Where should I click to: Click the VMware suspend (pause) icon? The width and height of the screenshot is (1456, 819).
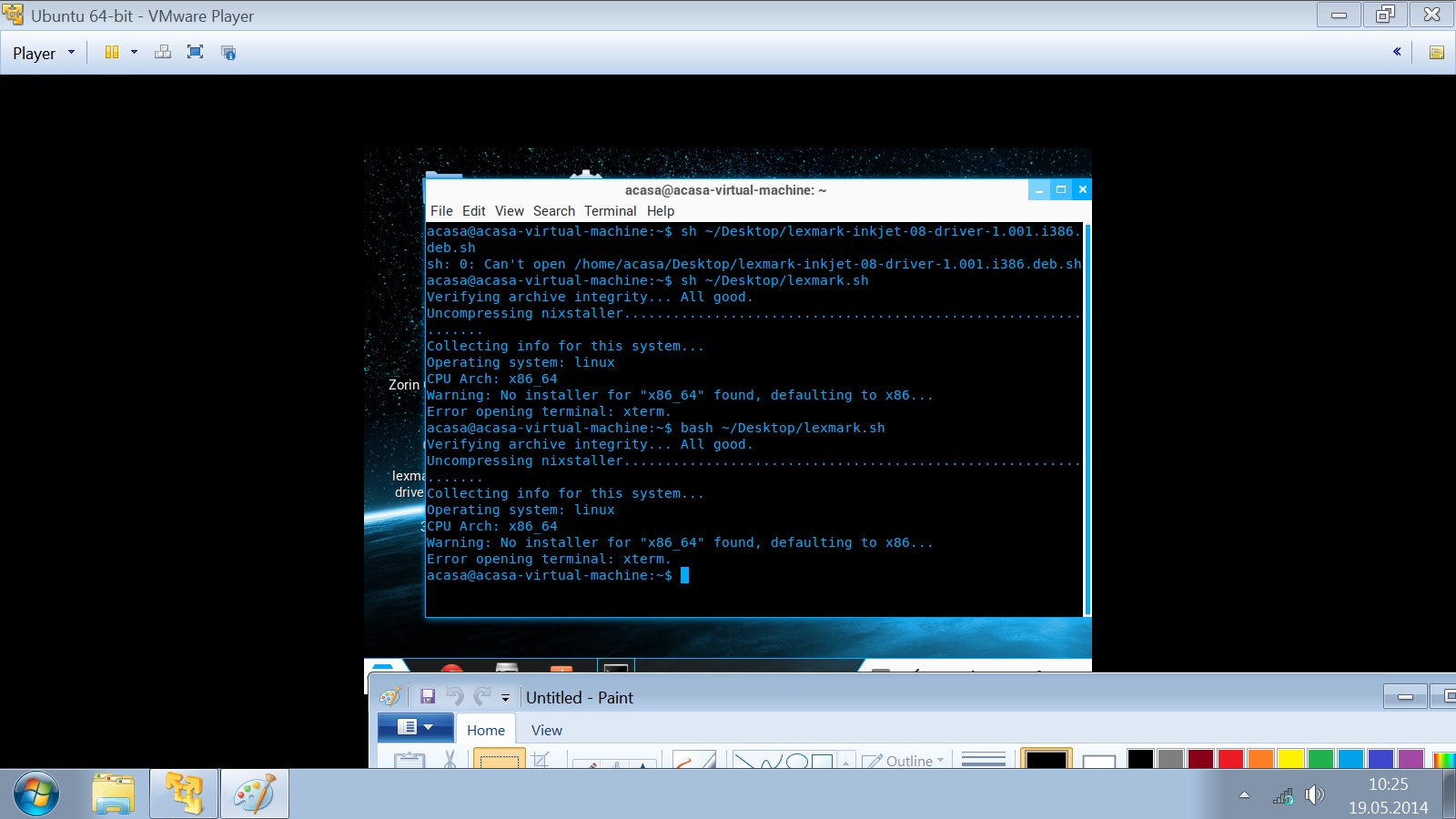111,53
